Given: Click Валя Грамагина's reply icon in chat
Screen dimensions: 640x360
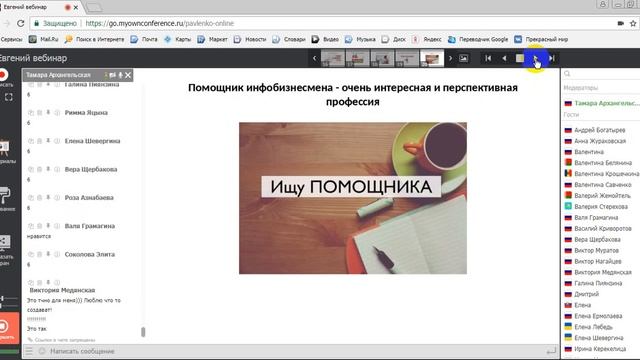Looking at the screenshot, I should [x=31, y=226].
